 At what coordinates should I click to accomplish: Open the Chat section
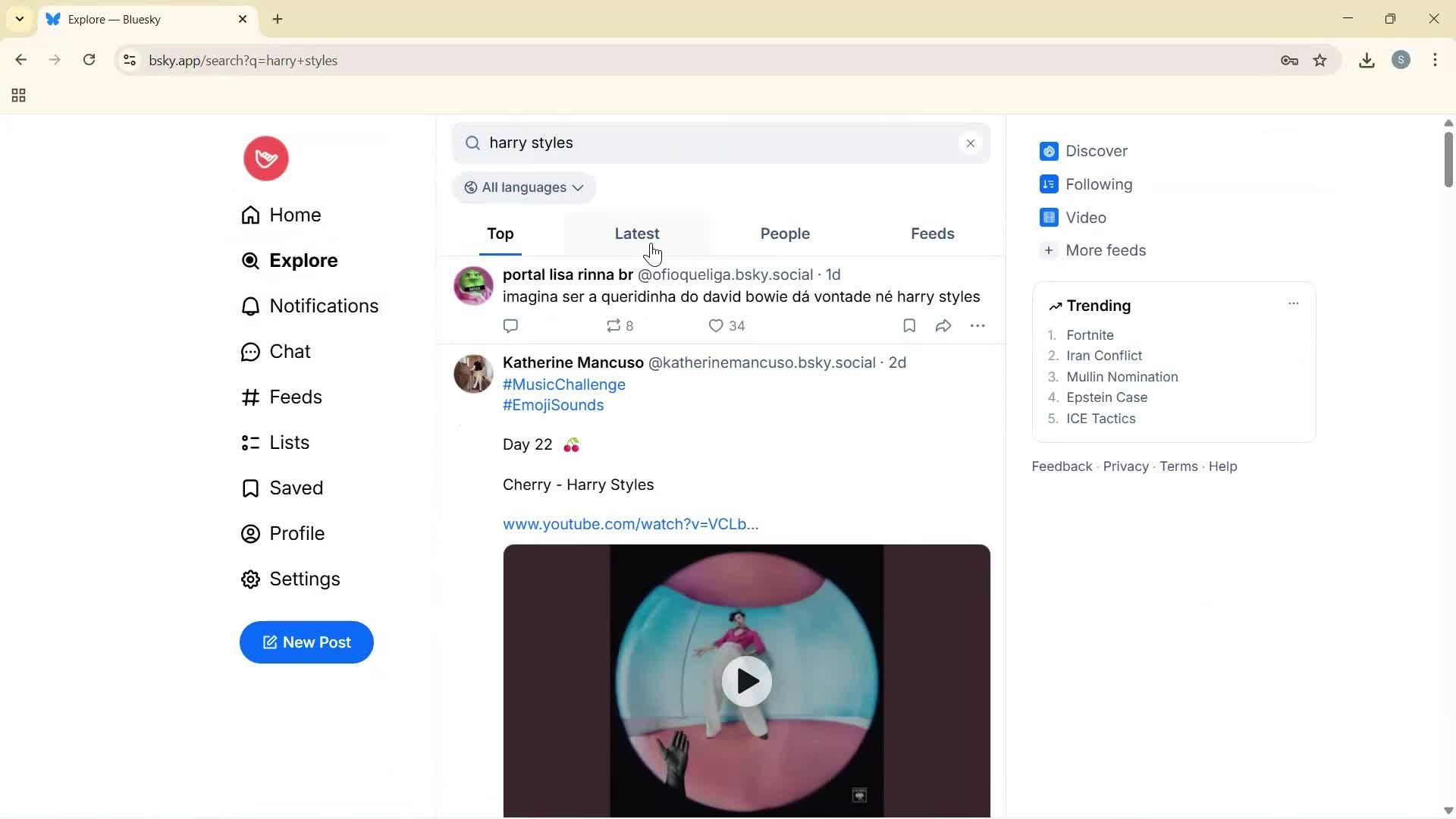click(290, 351)
